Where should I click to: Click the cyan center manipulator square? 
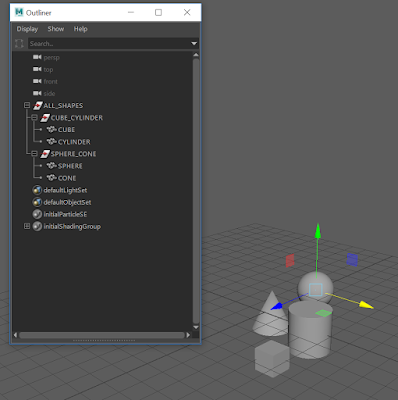click(315, 290)
